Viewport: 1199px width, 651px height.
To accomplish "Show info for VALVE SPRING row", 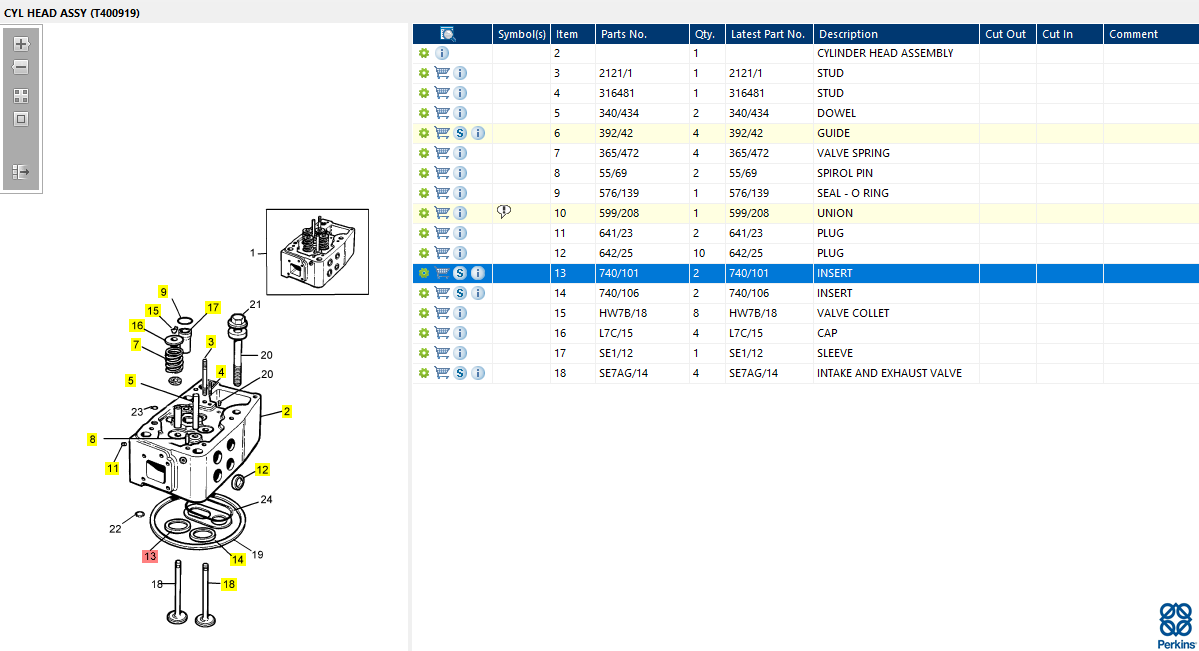I will pyautogui.click(x=460, y=153).
